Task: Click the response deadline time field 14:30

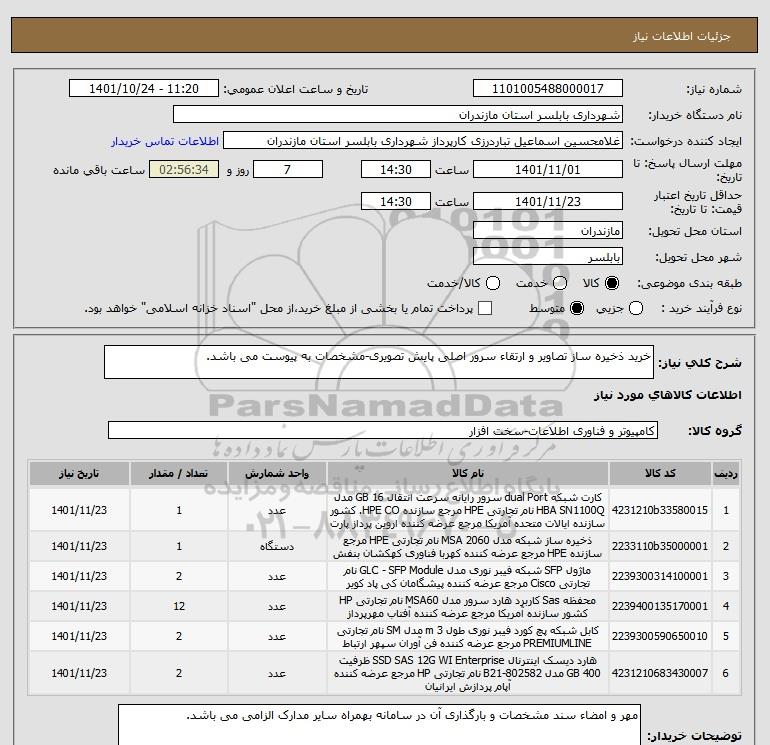Action: [x=396, y=170]
